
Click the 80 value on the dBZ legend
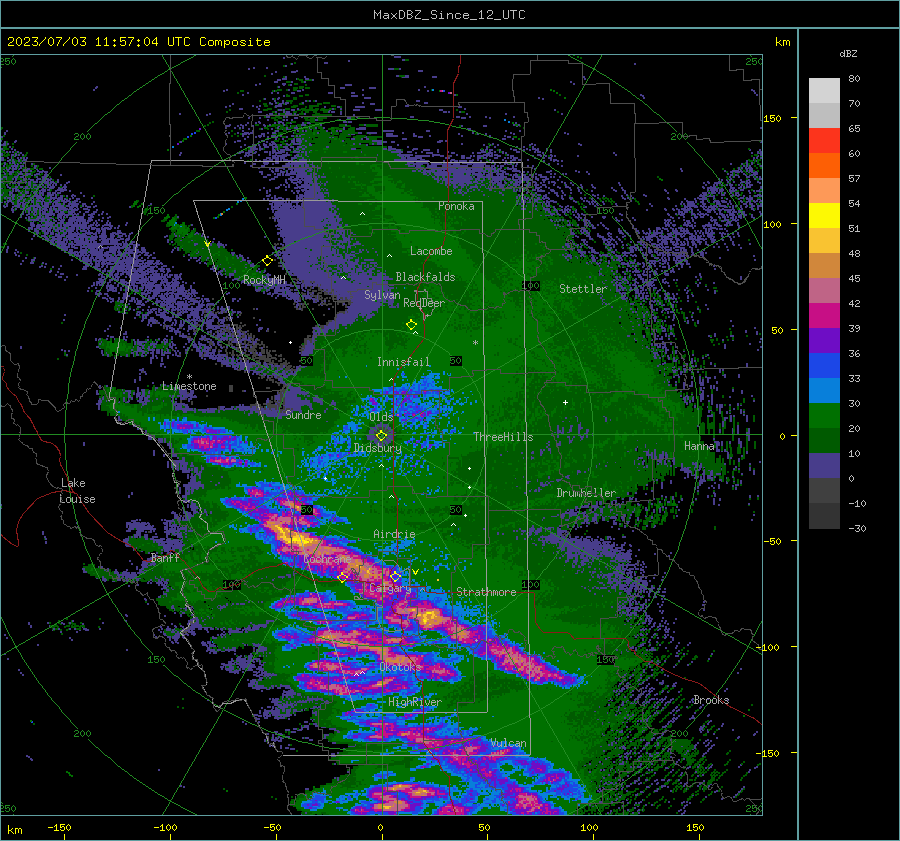(855, 79)
